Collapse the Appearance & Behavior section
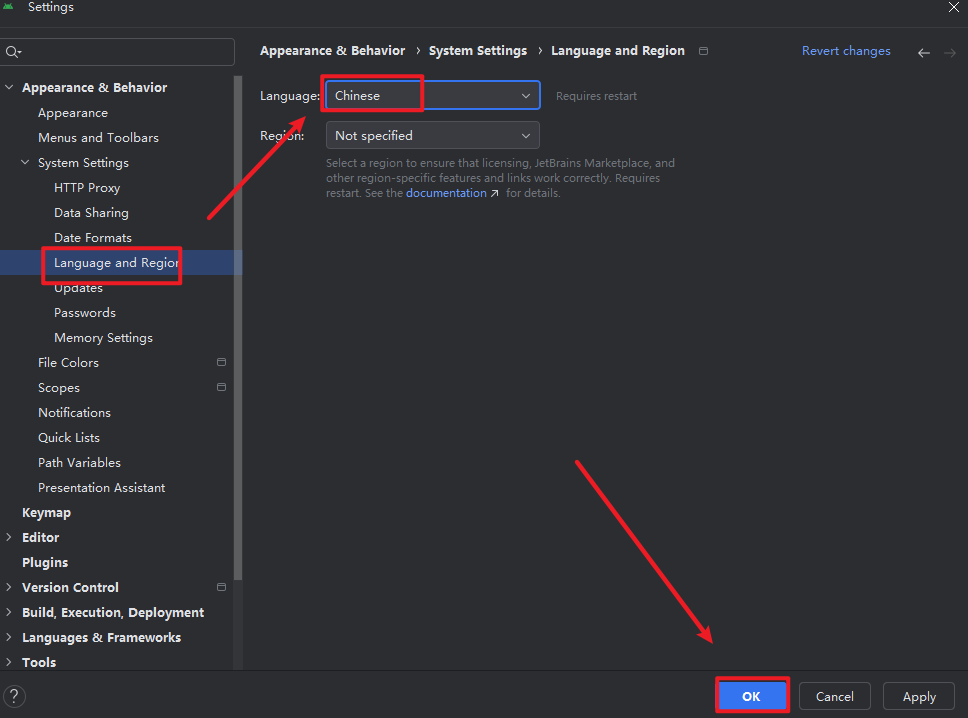Screen dimensions: 968x718 pyautogui.click(x=9, y=88)
